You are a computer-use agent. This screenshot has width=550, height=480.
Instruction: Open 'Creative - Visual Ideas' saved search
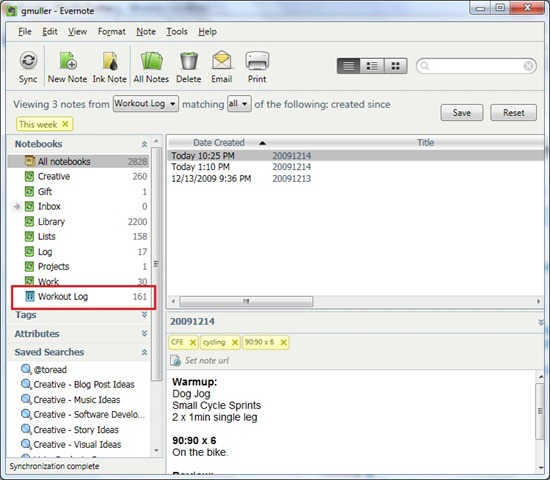click(x=71, y=445)
